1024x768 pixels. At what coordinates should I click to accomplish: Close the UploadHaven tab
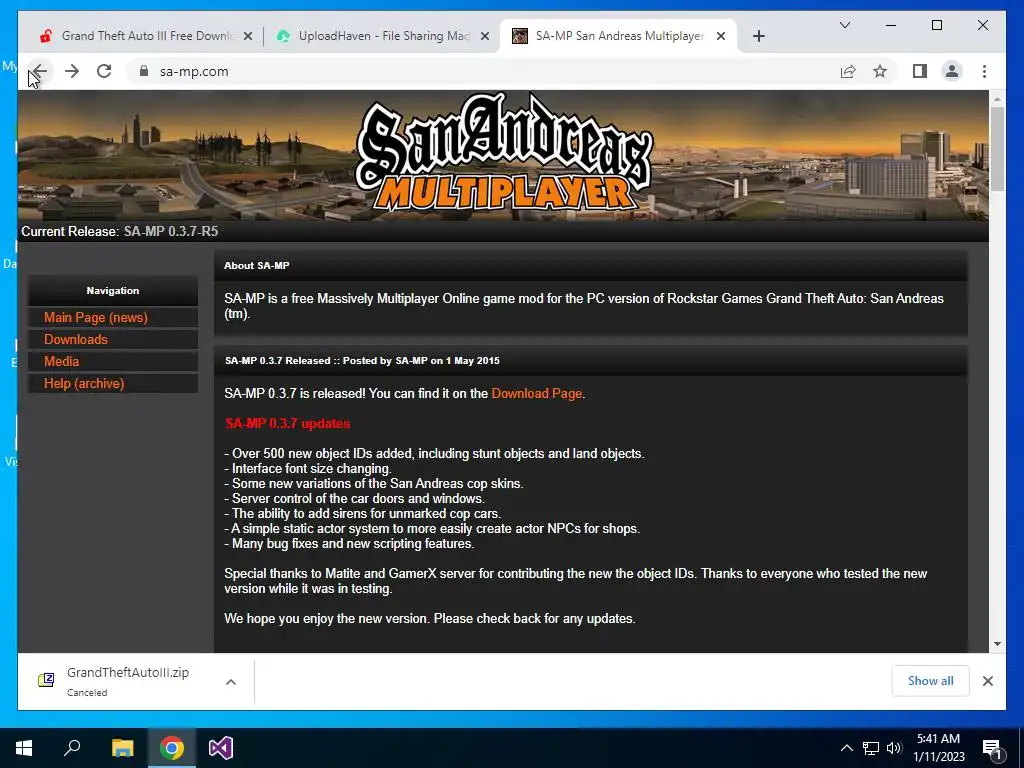click(485, 36)
